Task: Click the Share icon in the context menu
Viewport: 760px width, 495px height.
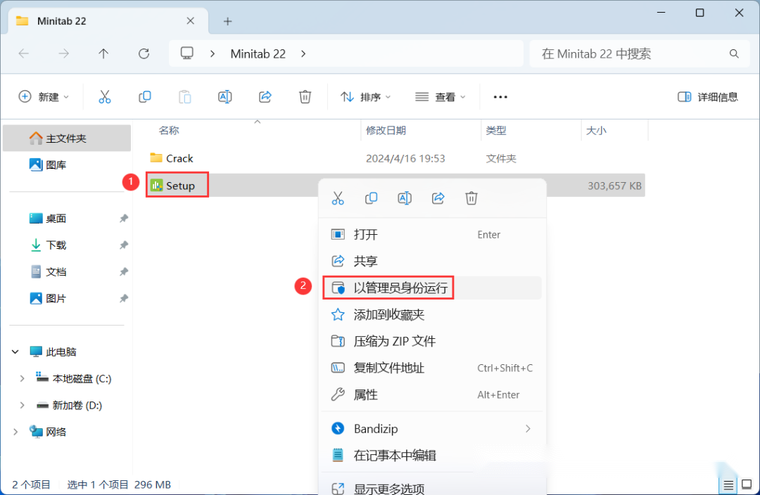Action: [438, 198]
